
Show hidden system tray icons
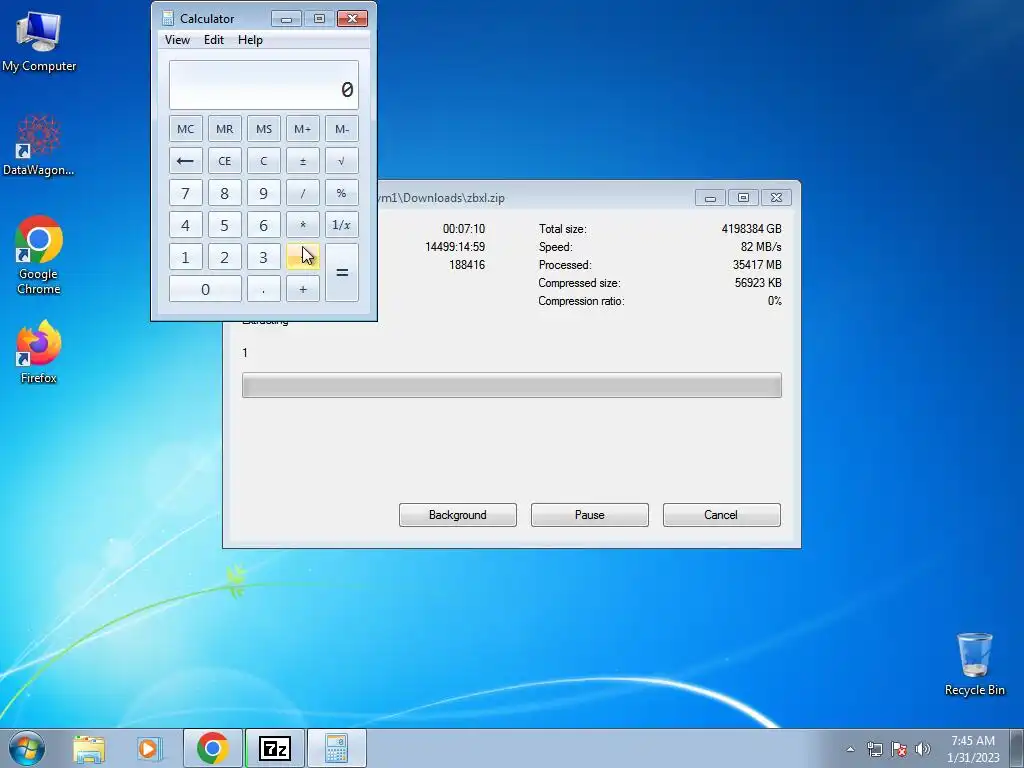coord(850,749)
